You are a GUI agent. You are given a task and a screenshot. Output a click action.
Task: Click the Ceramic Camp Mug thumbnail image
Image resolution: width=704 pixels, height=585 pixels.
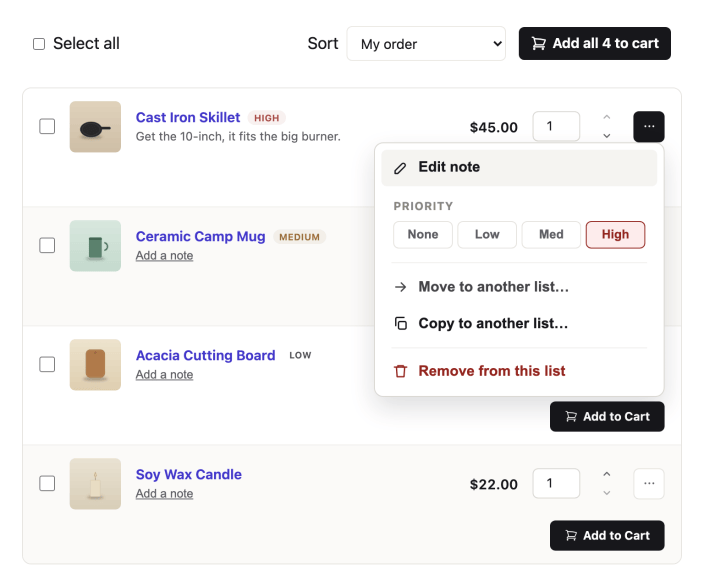pyautogui.click(x=95, y=246)
